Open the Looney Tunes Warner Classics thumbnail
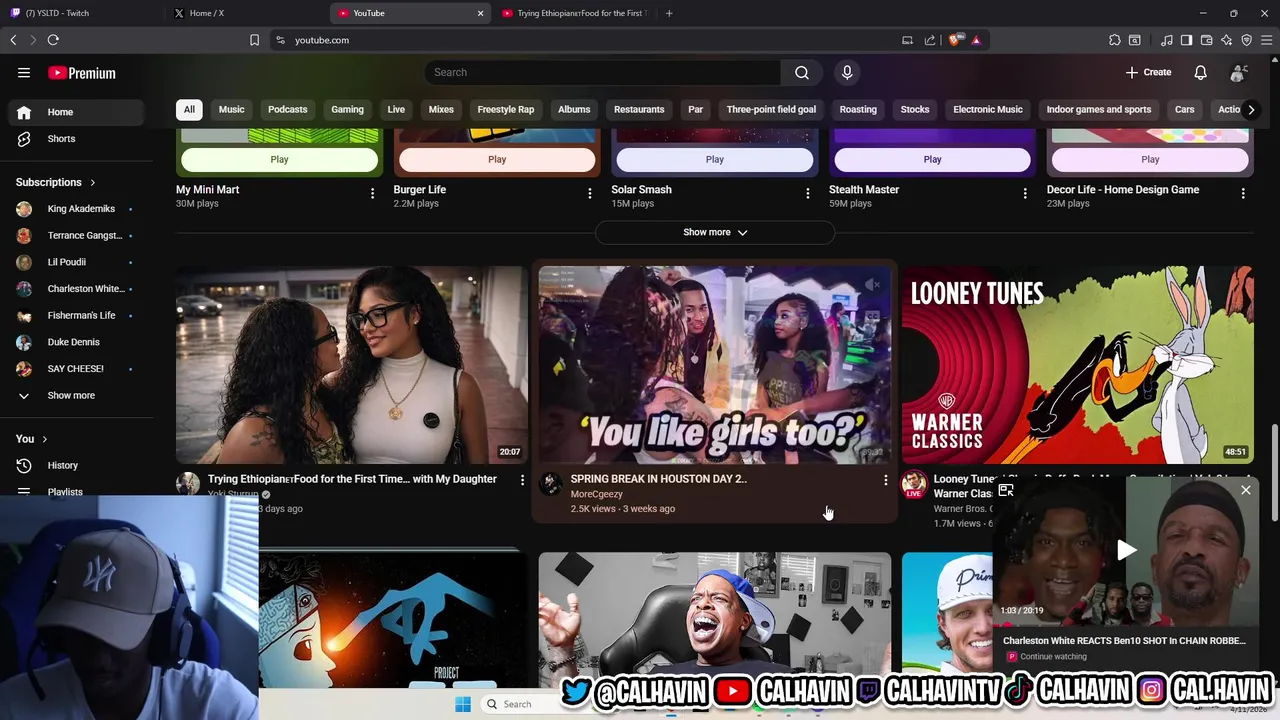 tap(1077, 365)
